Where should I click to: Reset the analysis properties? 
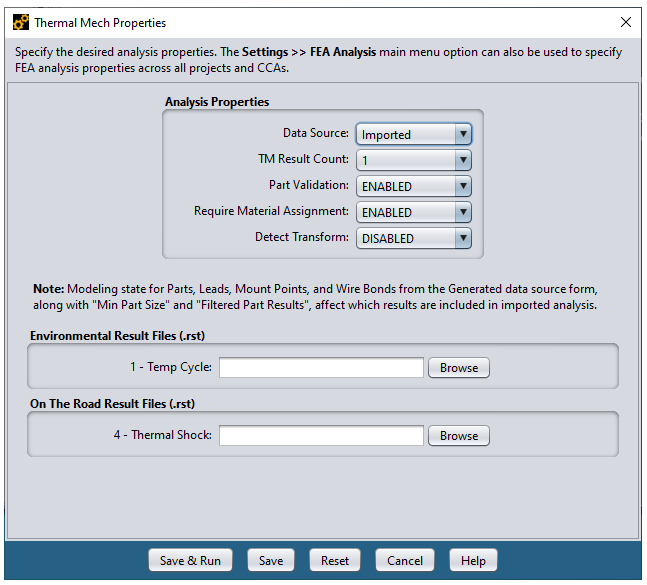335,560
